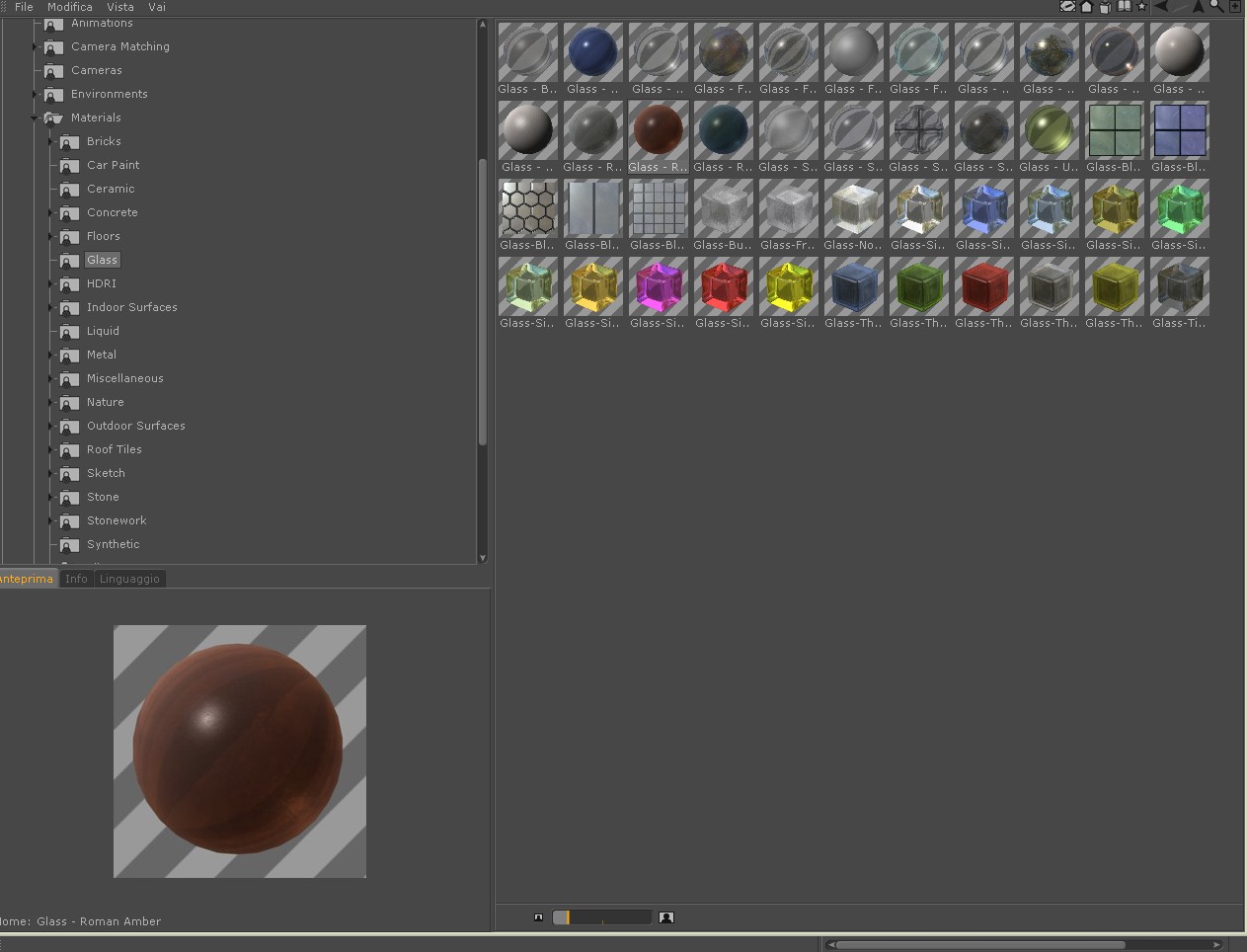Click the filmstrip view icon in top toolbar
The width and height of the screenshot is (1247, 952).
[x=1067, y=6]
